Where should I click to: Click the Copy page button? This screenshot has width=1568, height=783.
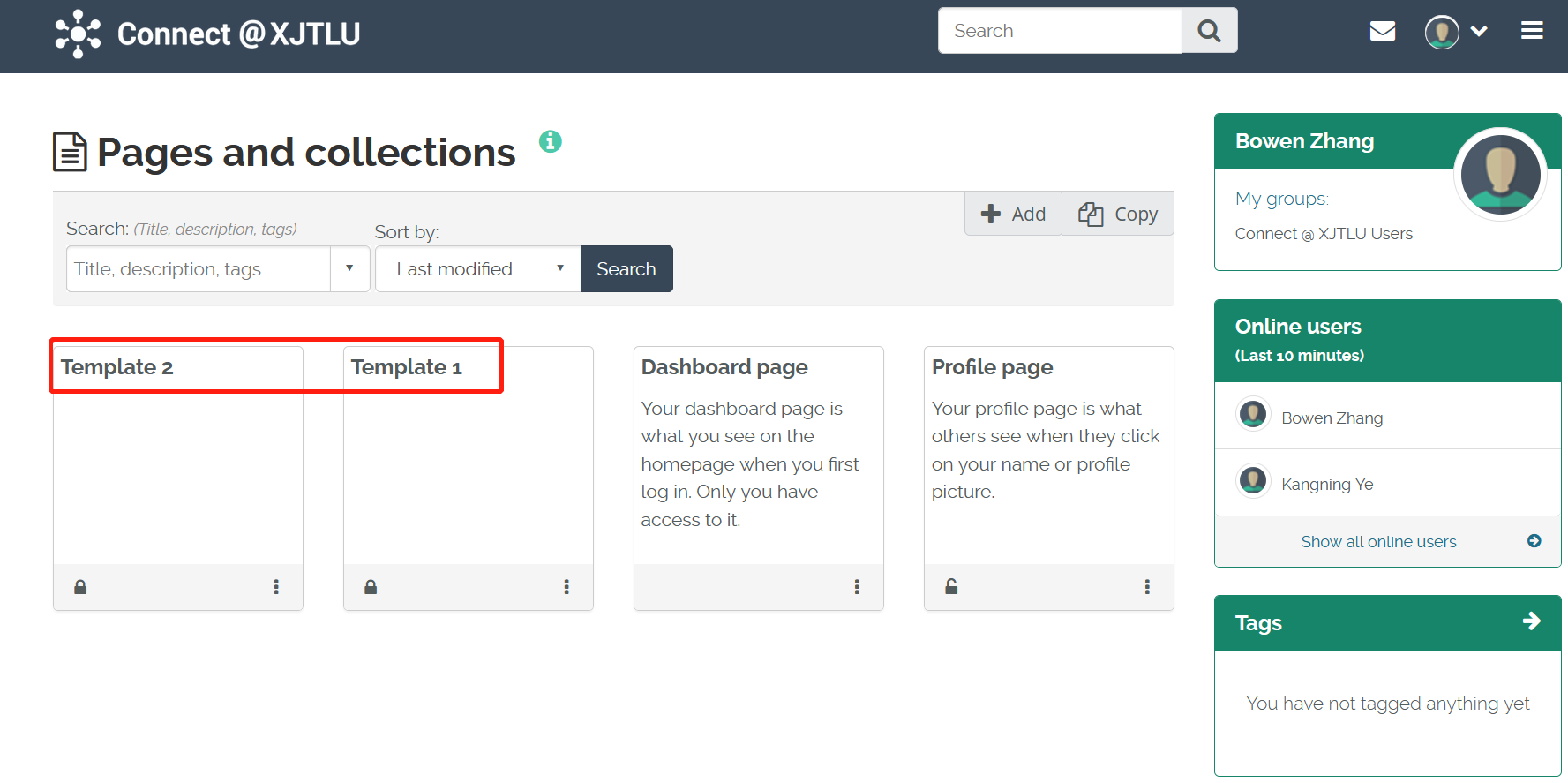[1118, 214]
